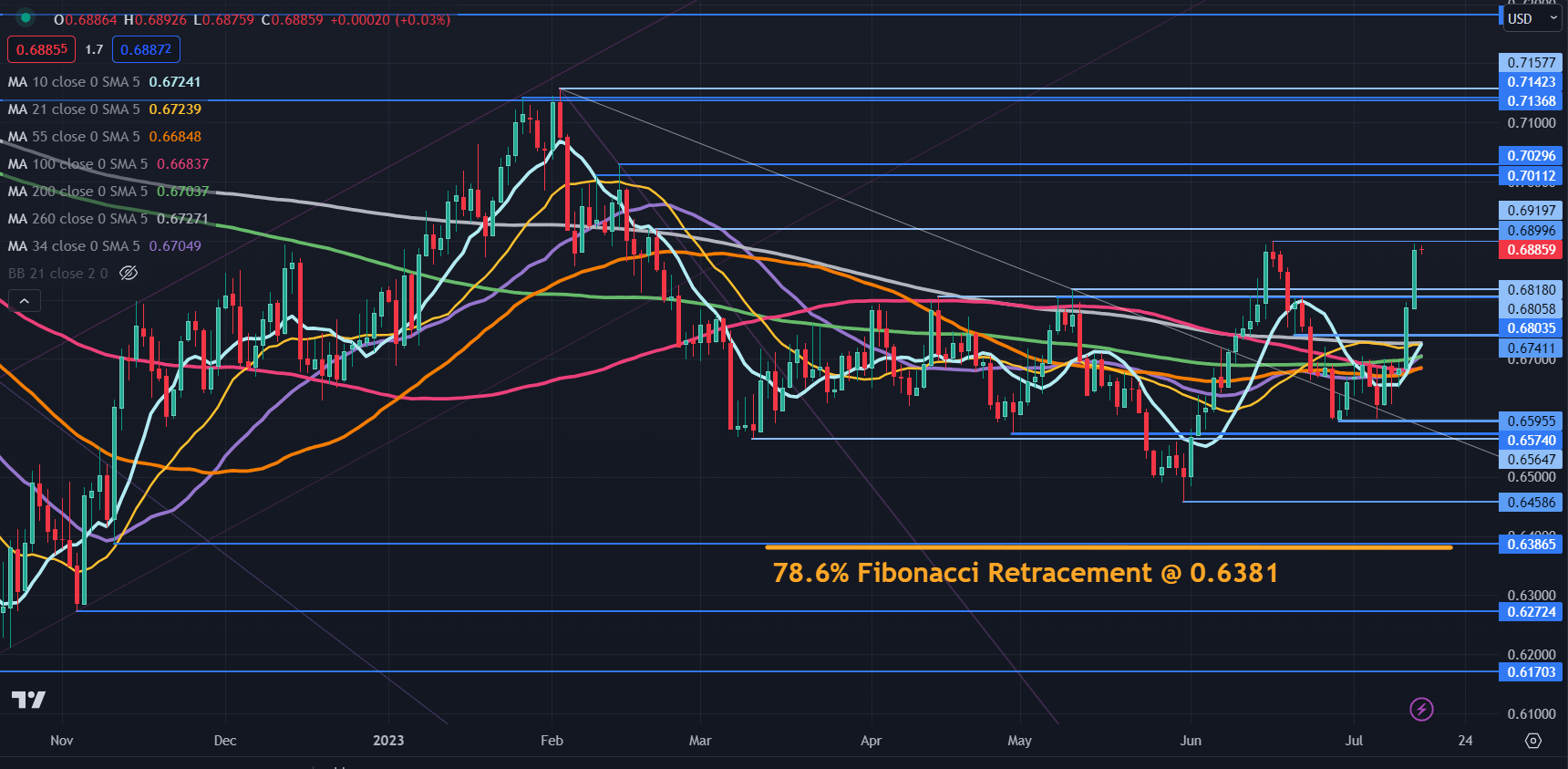
Task: Click the 0.70296 price level label
Action: pos(1531,155)
